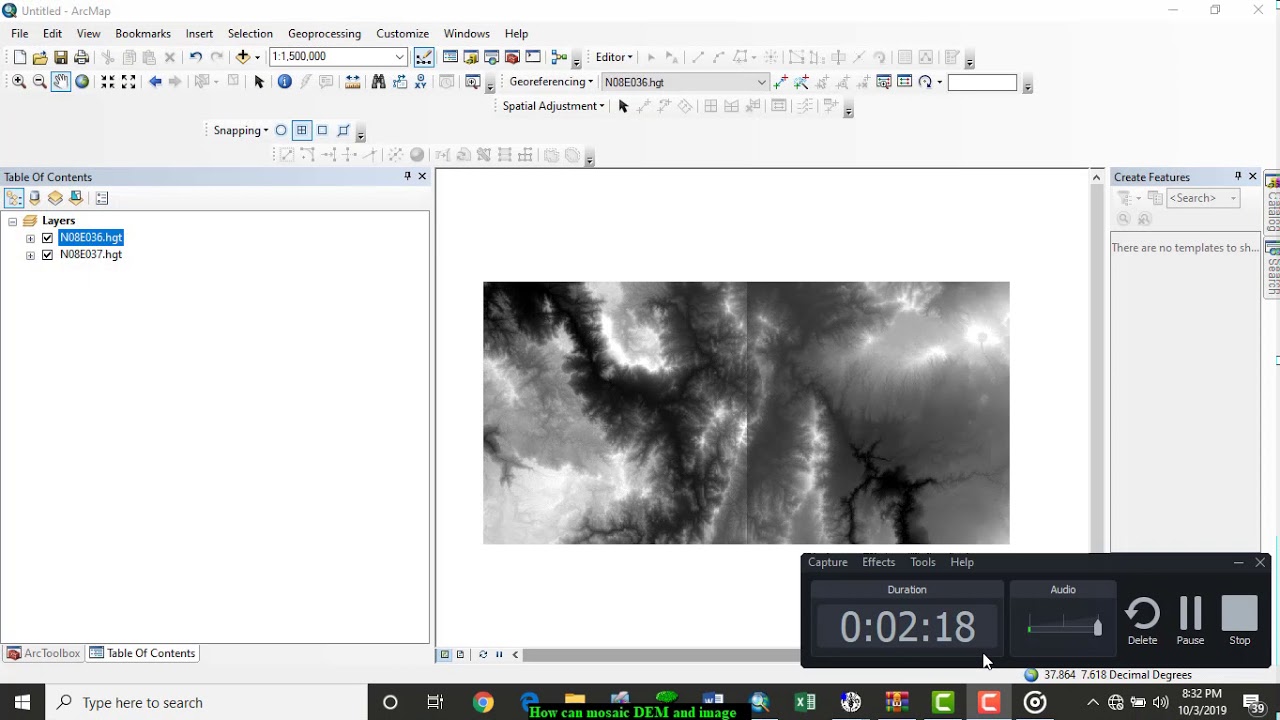This screenshot has height=720, width=1280.
Task: Click Pause in the recorder window
Action: pos(1190,620)
